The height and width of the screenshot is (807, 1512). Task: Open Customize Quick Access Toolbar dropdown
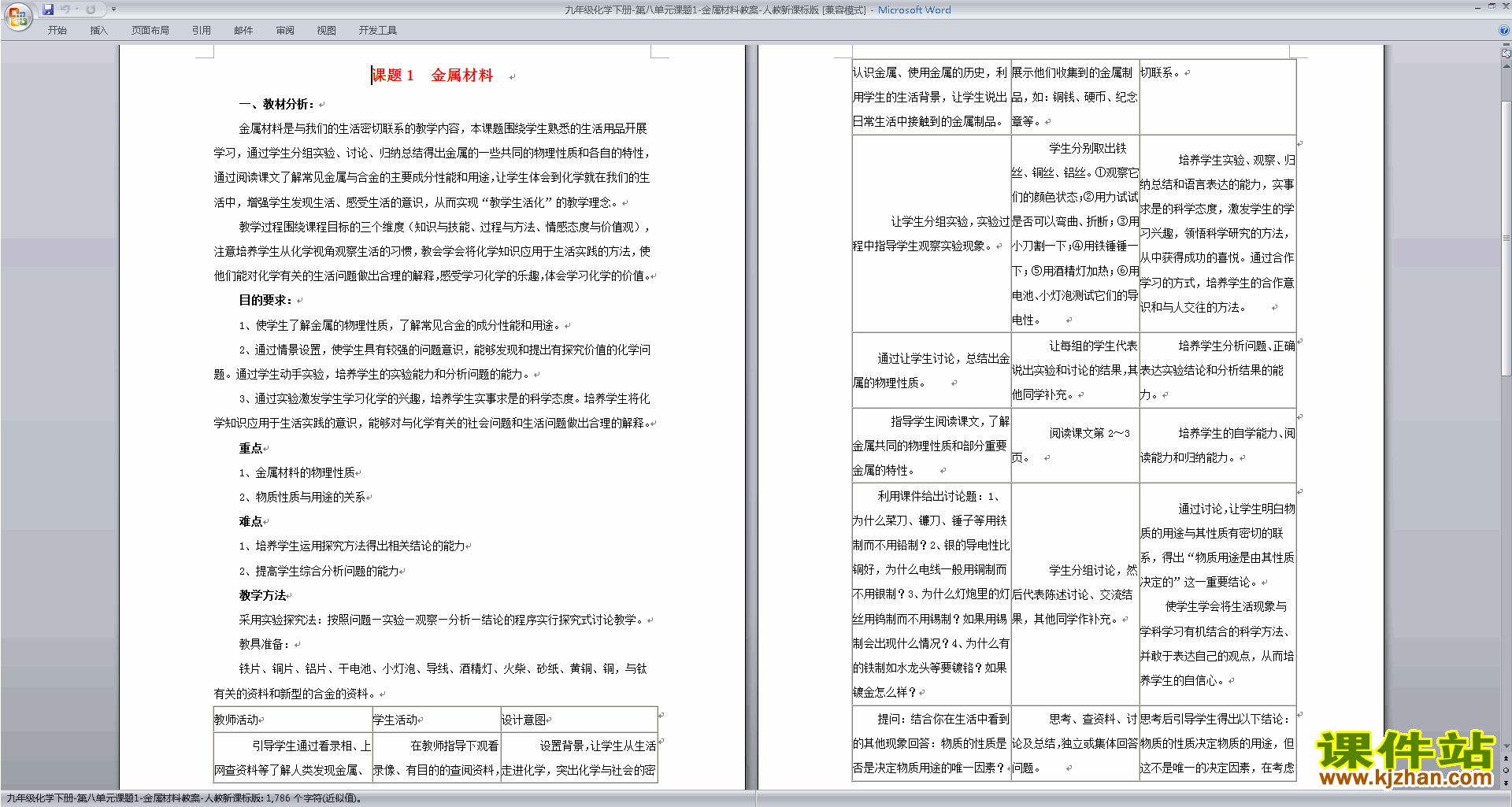[x=113, y=9]
